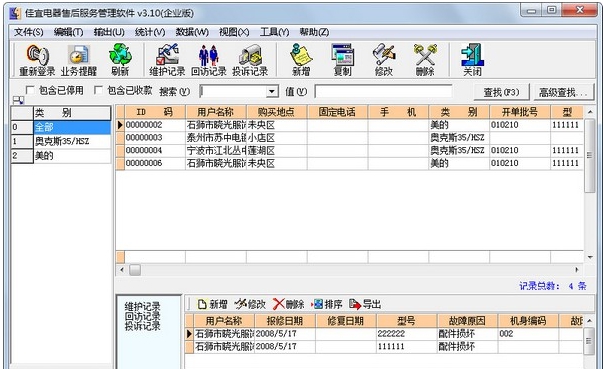603x369 pixels.
Task: Click up arrow of main table vertical scrollbar
Action: (590, 112)
